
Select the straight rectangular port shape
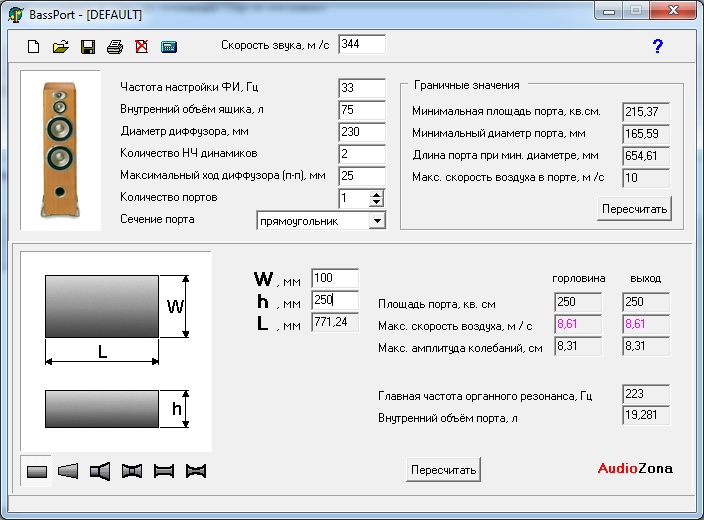tap(36, 471)
